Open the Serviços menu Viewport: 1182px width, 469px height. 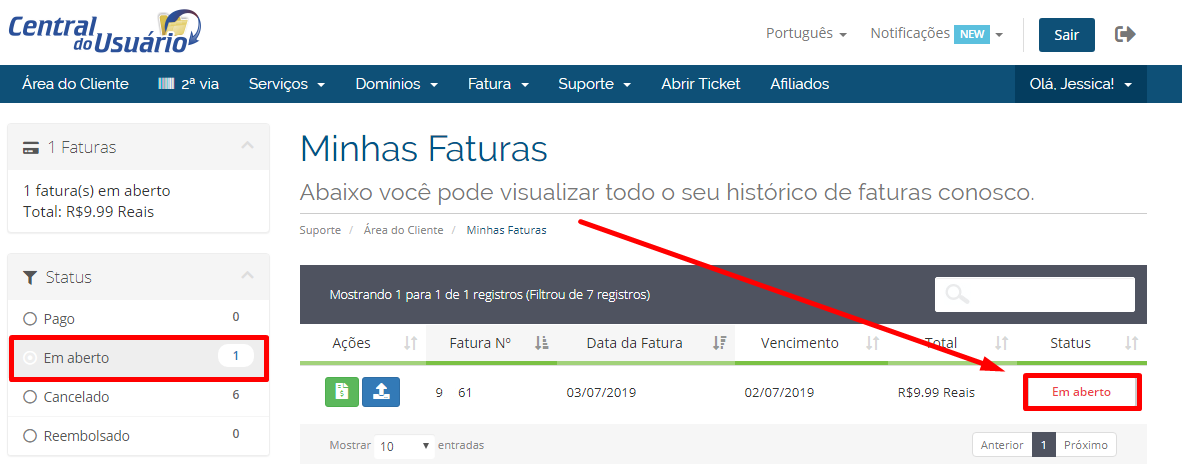coord(287,84)
